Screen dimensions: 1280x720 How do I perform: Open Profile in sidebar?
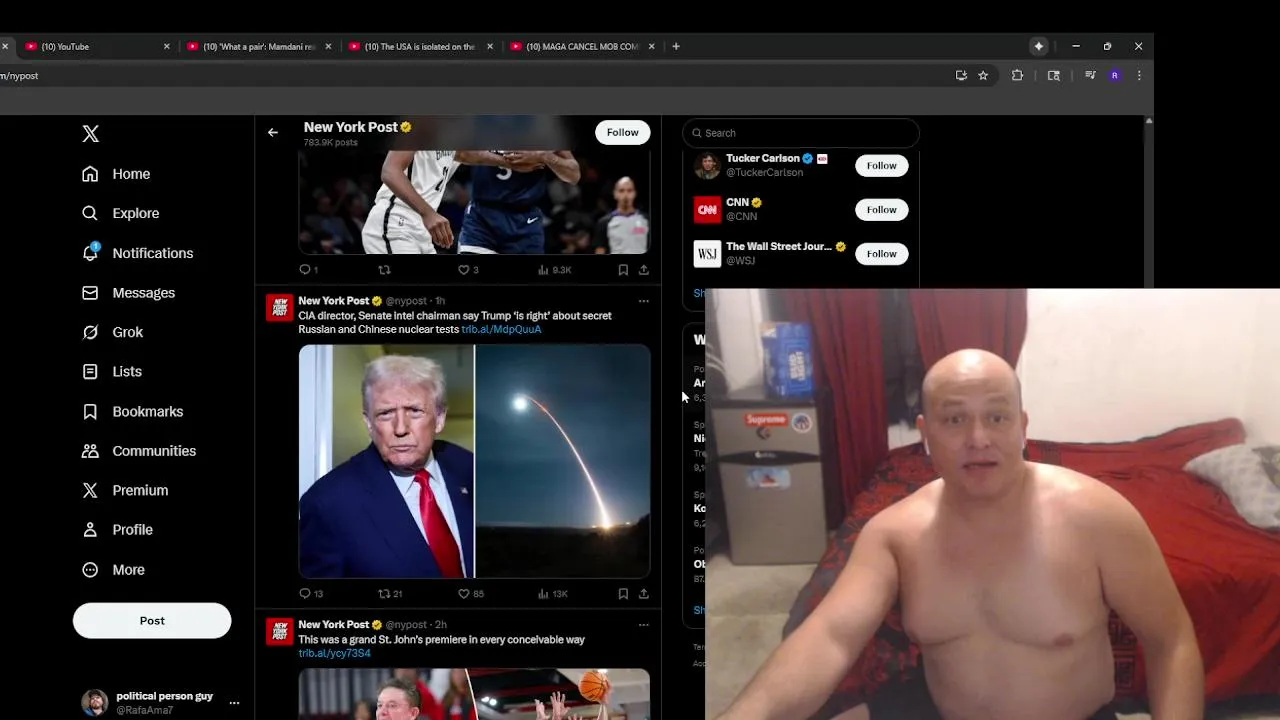pyautogui.click(x=118, y=530)
